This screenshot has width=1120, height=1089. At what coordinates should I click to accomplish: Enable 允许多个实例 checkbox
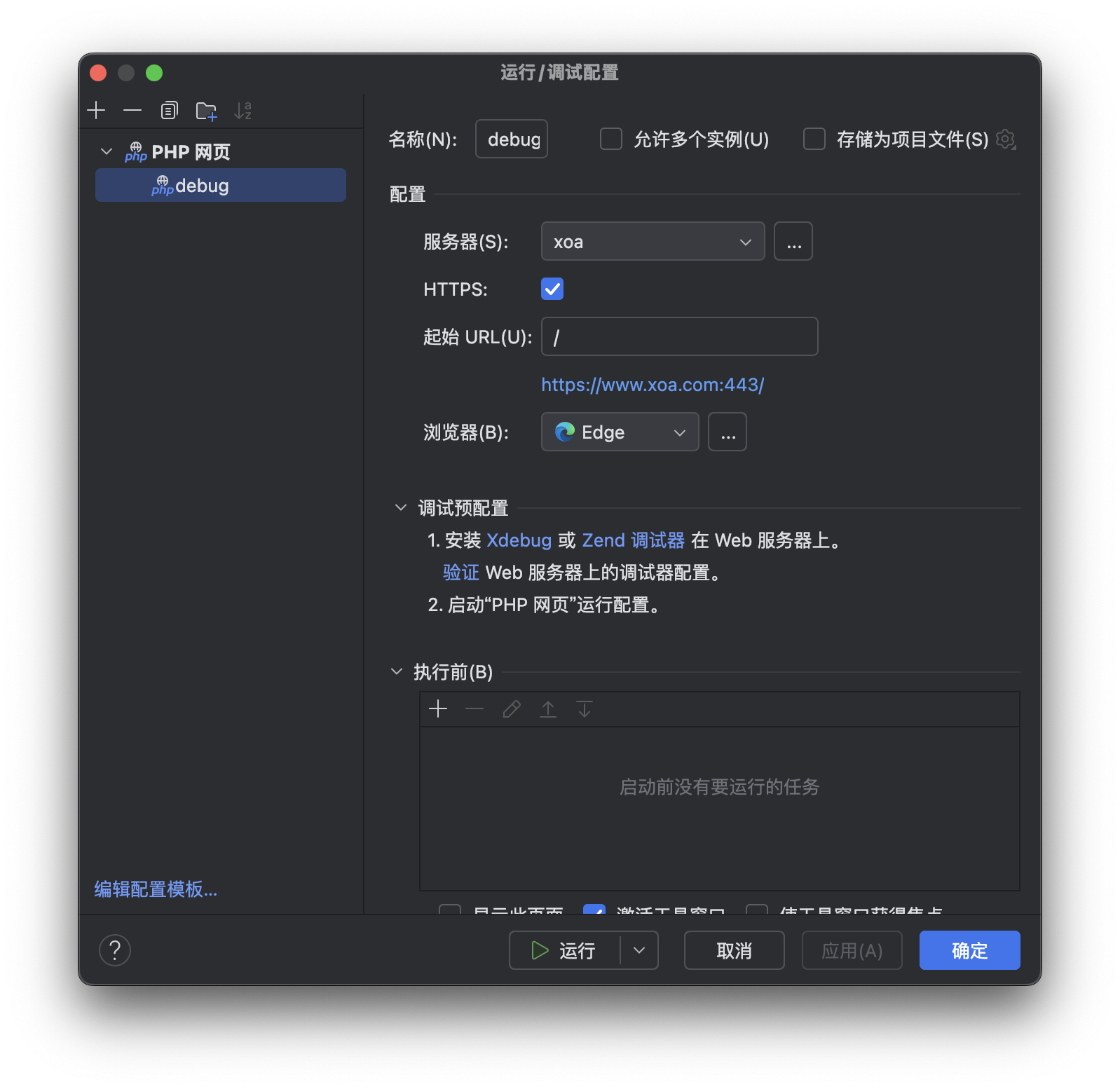[x=611, y=139]
